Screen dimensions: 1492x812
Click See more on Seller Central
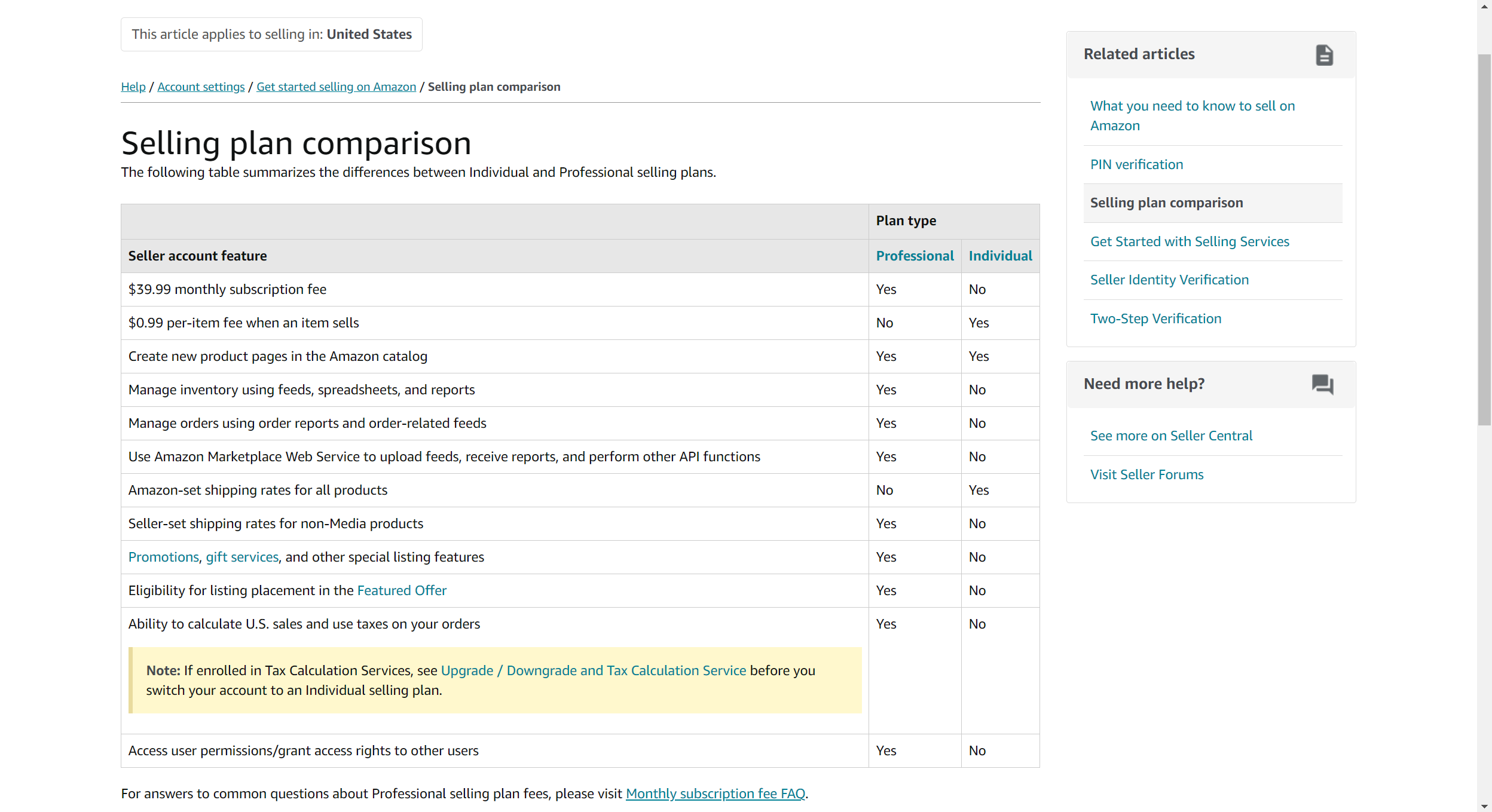click(x=1171, y=436)
